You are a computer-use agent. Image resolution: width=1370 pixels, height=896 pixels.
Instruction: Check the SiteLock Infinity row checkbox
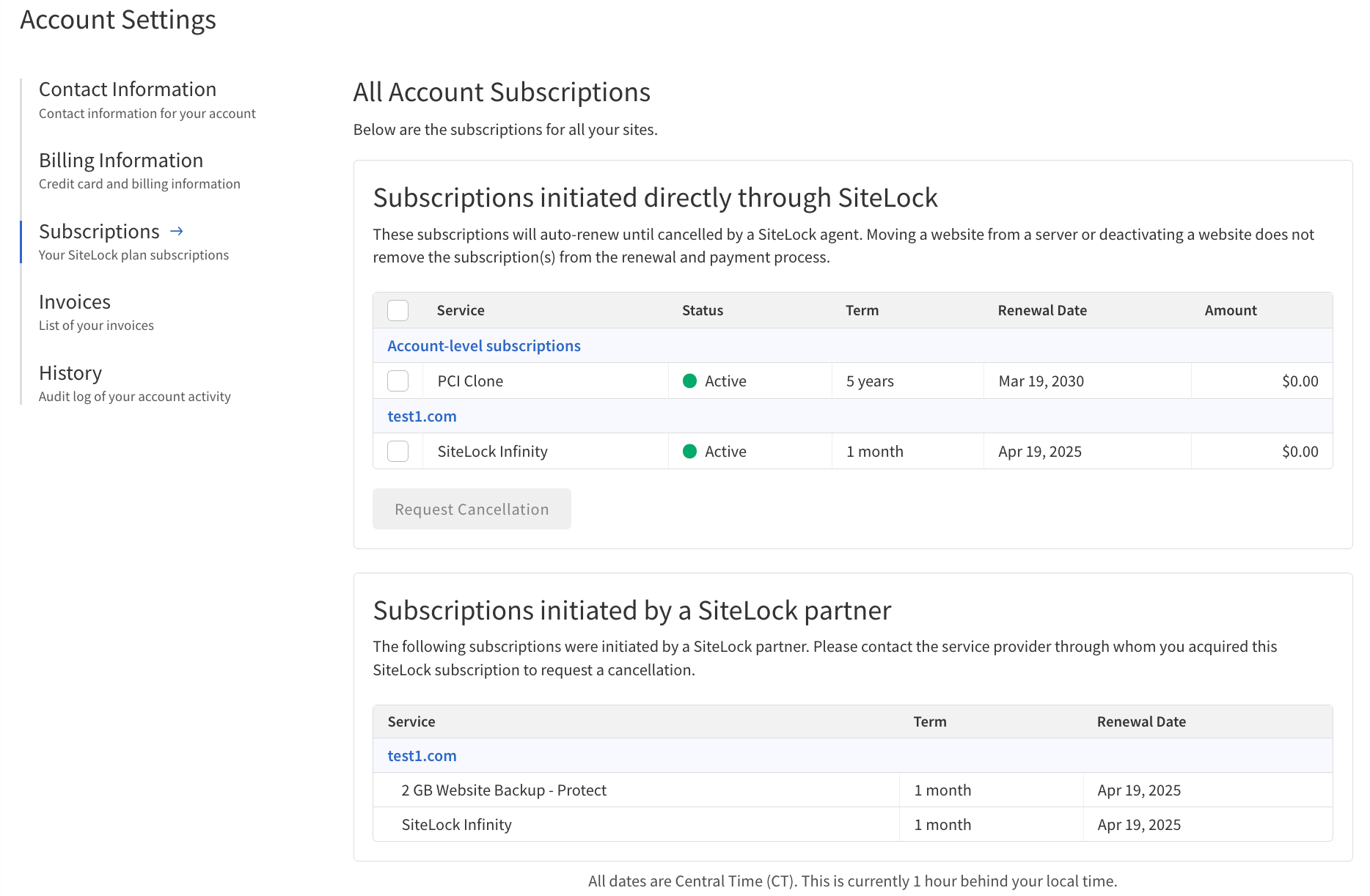[398, 452]
